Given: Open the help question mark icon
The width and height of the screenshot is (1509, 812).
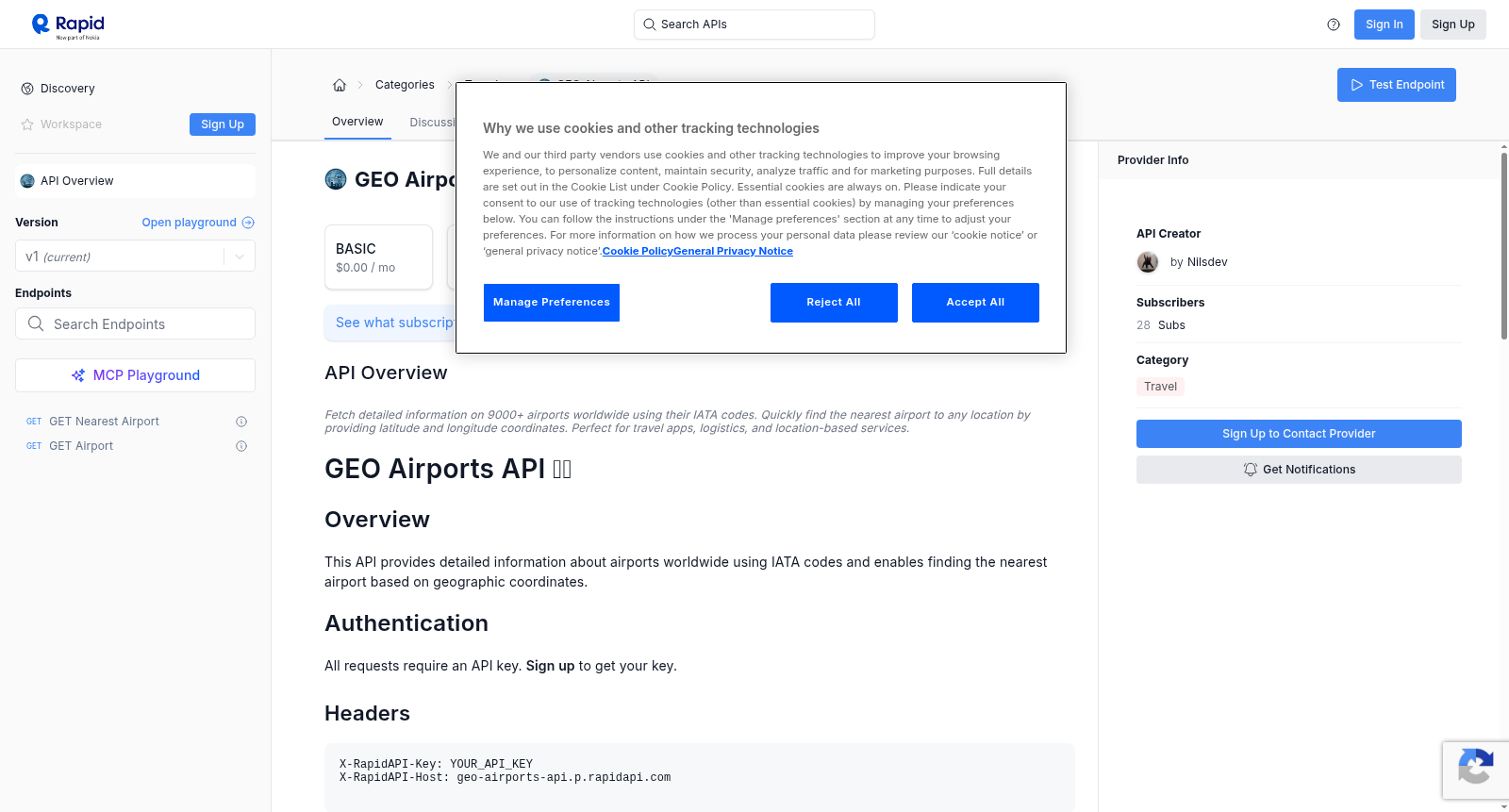Looking at the screenshot, I should (x=1334, y=25).
